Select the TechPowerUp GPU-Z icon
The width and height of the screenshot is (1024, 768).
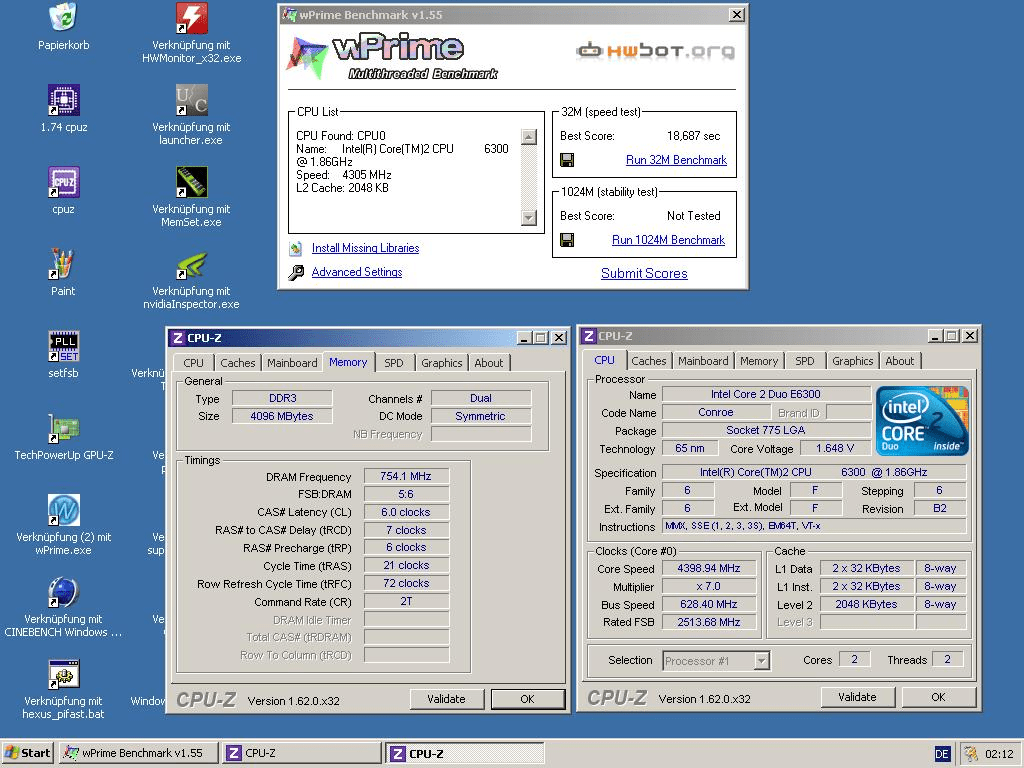63,428
